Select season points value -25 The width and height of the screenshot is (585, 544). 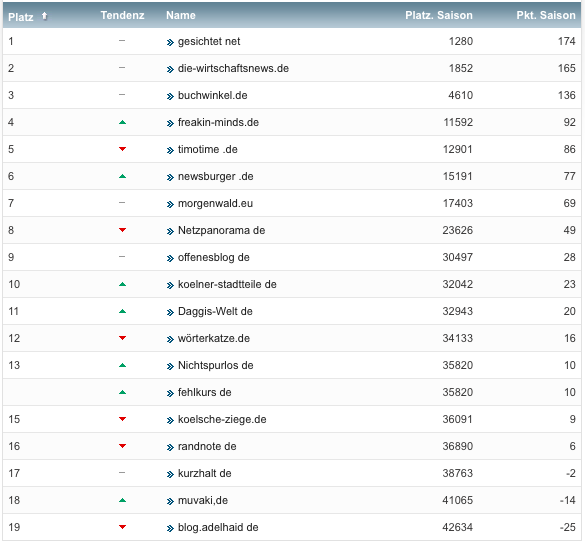pos(568,527)
